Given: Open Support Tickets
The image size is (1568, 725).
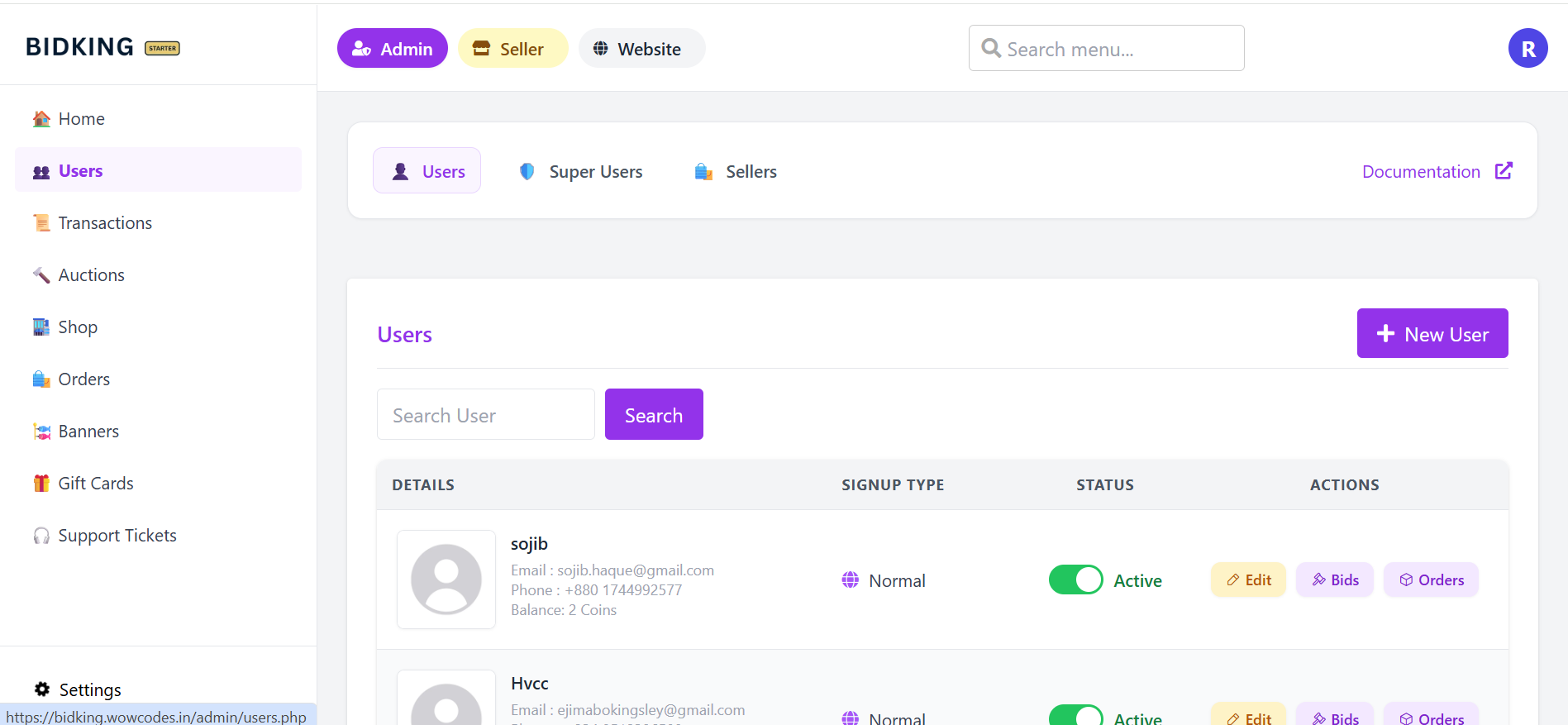Looking at the screenshot, I should (x=158, y=536).
